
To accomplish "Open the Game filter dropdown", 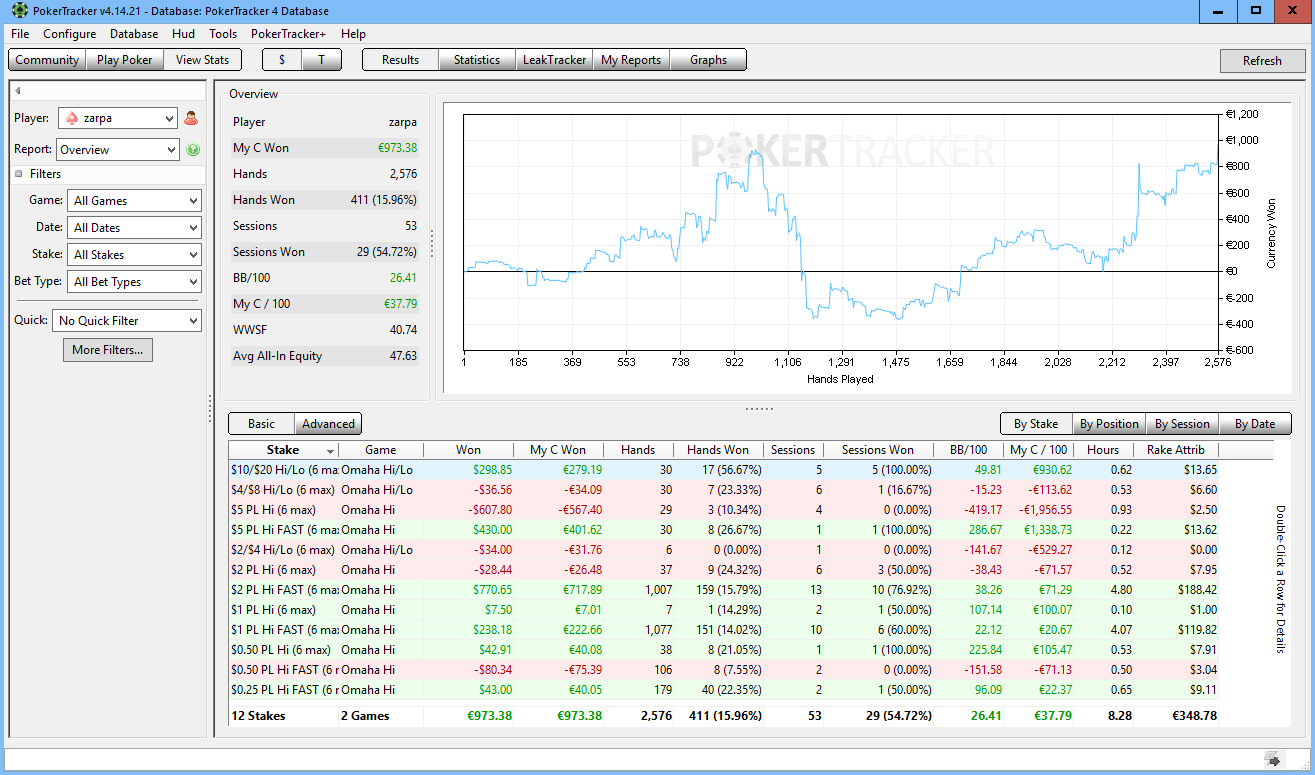I will coord(134,201).
